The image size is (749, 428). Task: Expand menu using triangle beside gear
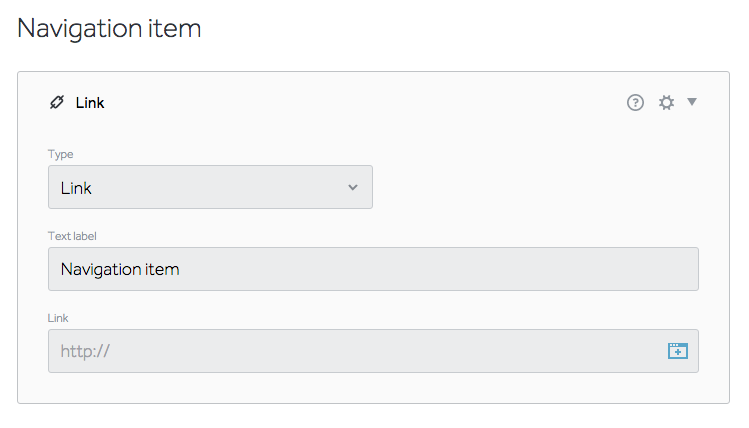[x=692, y=101]
